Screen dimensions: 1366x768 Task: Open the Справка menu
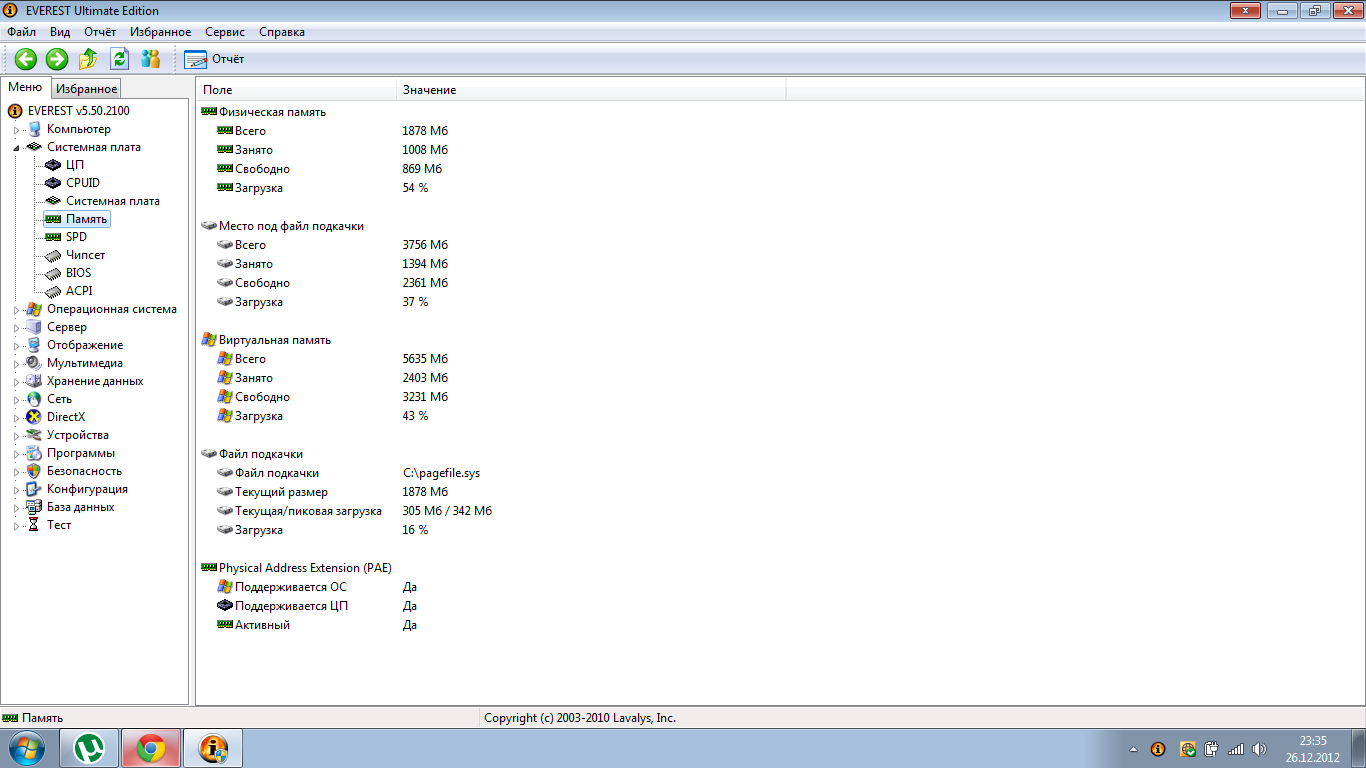[282, 32]
